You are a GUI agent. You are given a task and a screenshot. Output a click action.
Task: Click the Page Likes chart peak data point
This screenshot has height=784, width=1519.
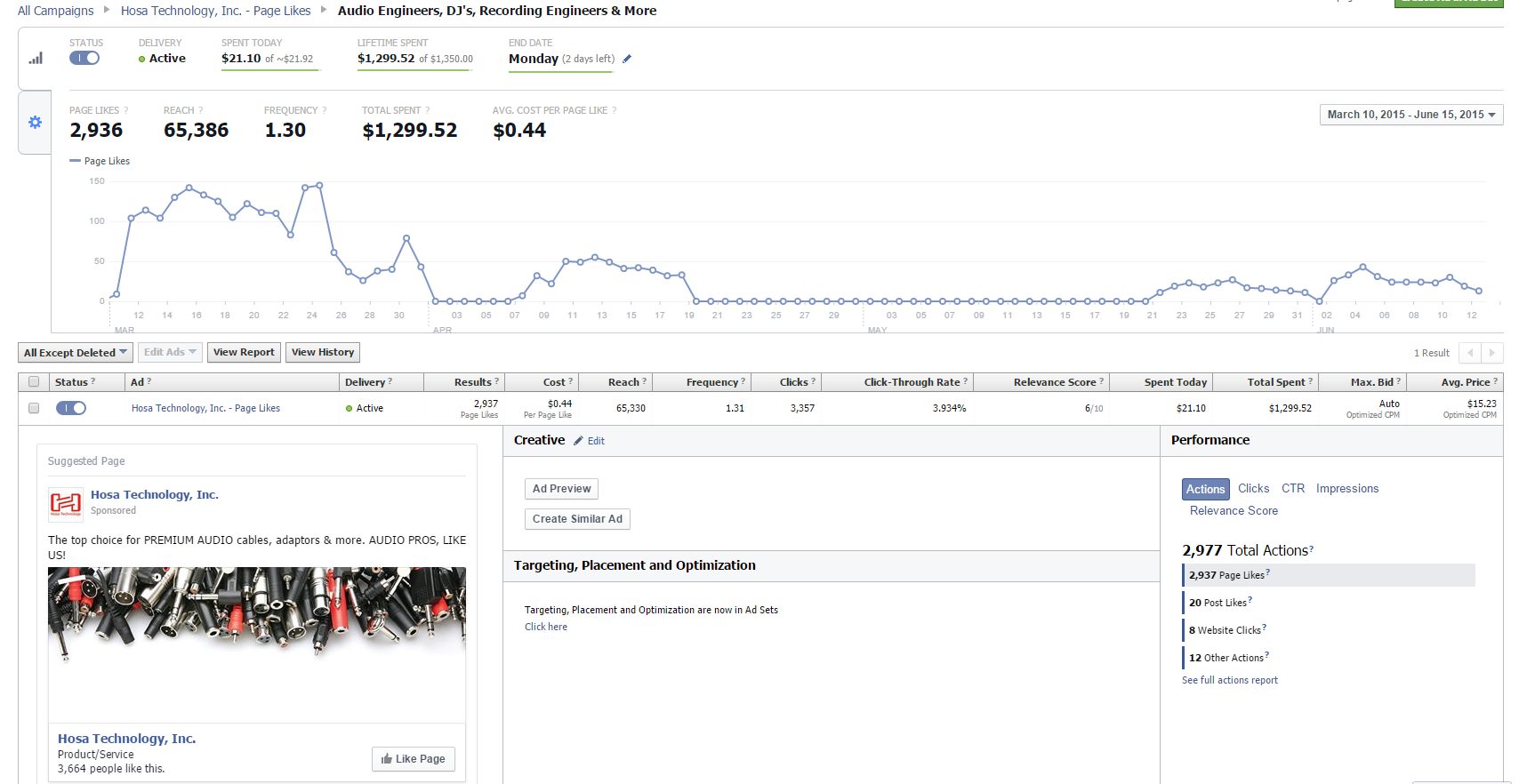tap(319, 185)
